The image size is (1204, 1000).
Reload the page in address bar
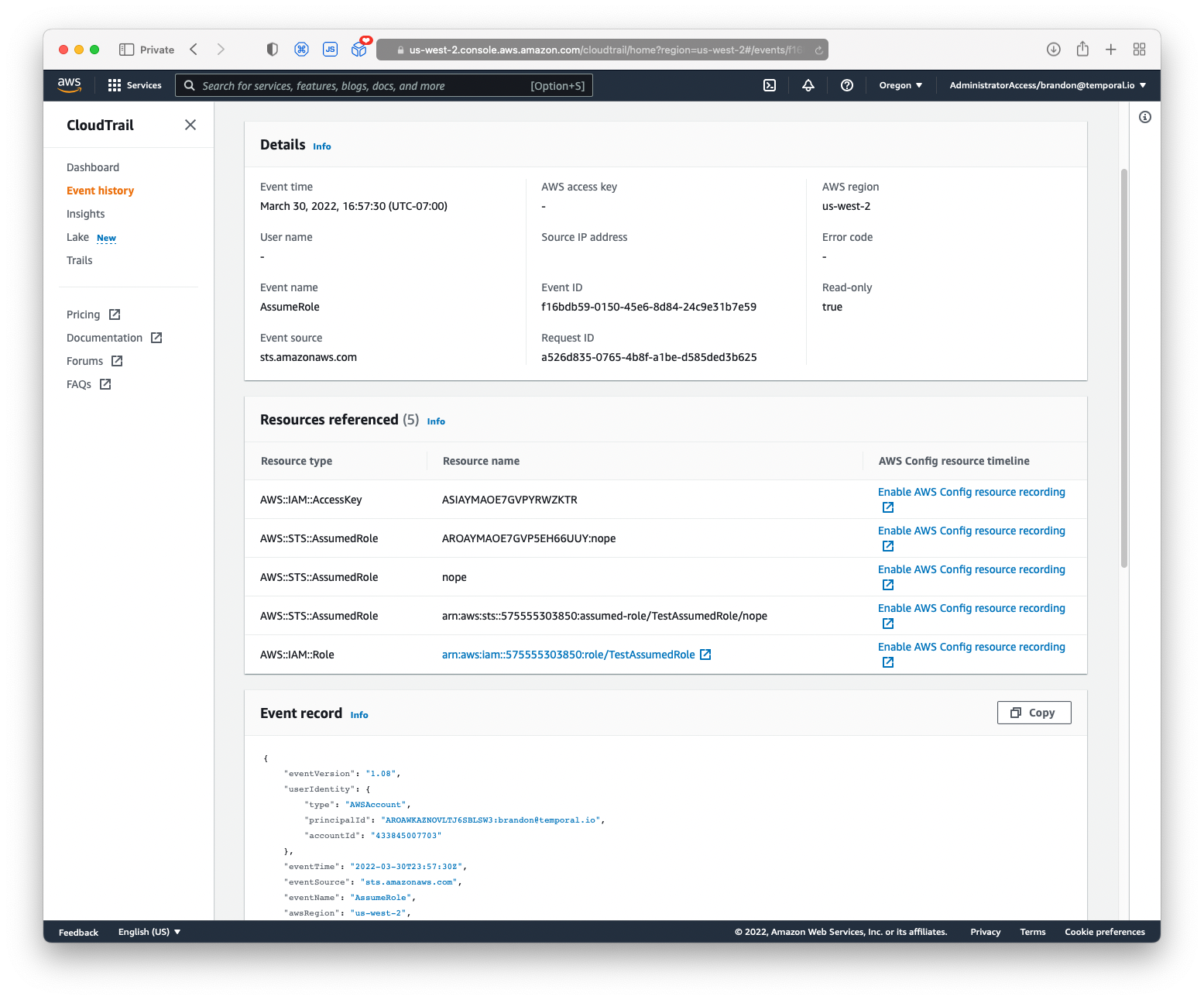[x=818, y=50]
